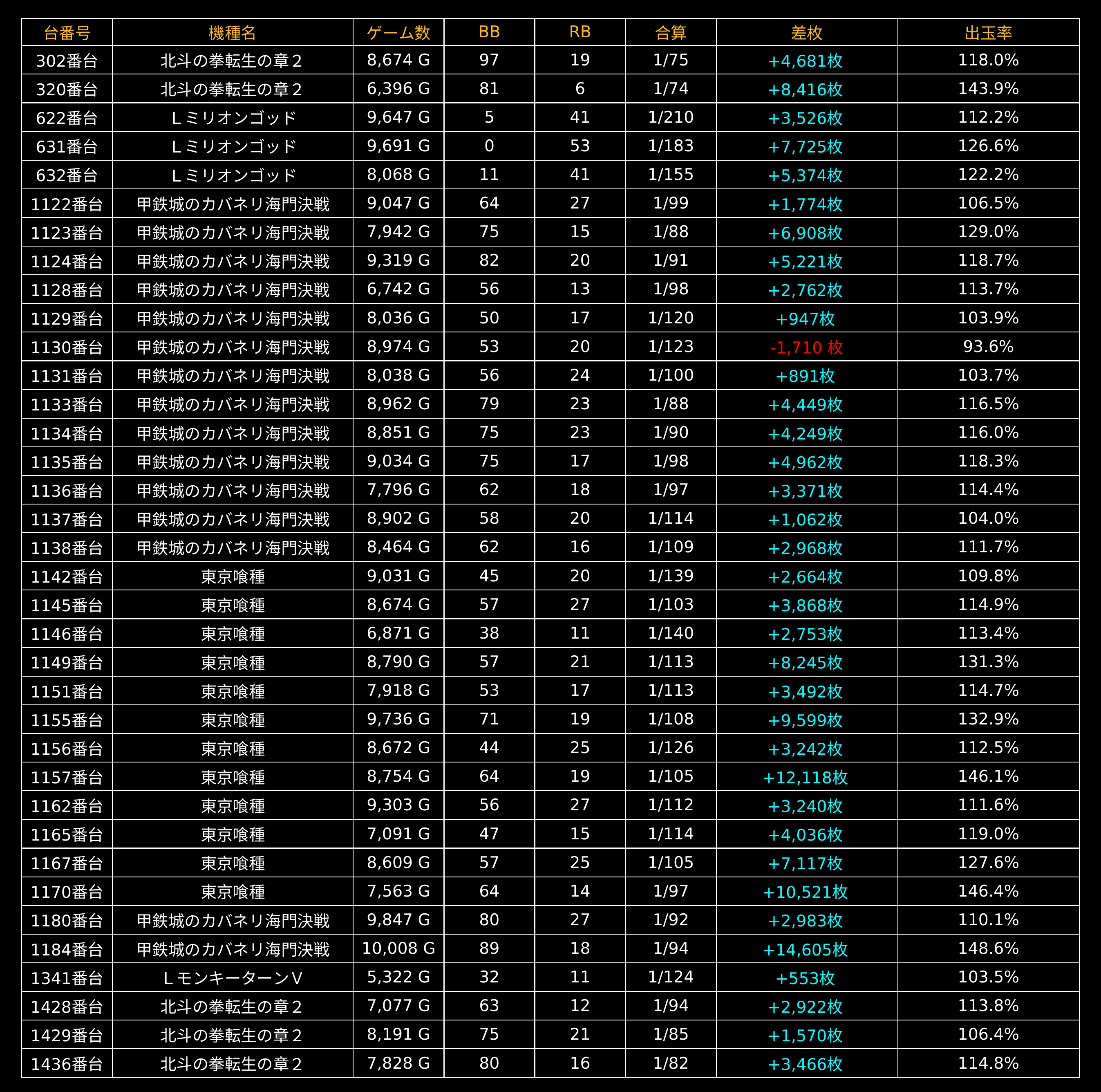Click the BB column header
Screen dimensions: 1101x1092
[x=489, y=32]
